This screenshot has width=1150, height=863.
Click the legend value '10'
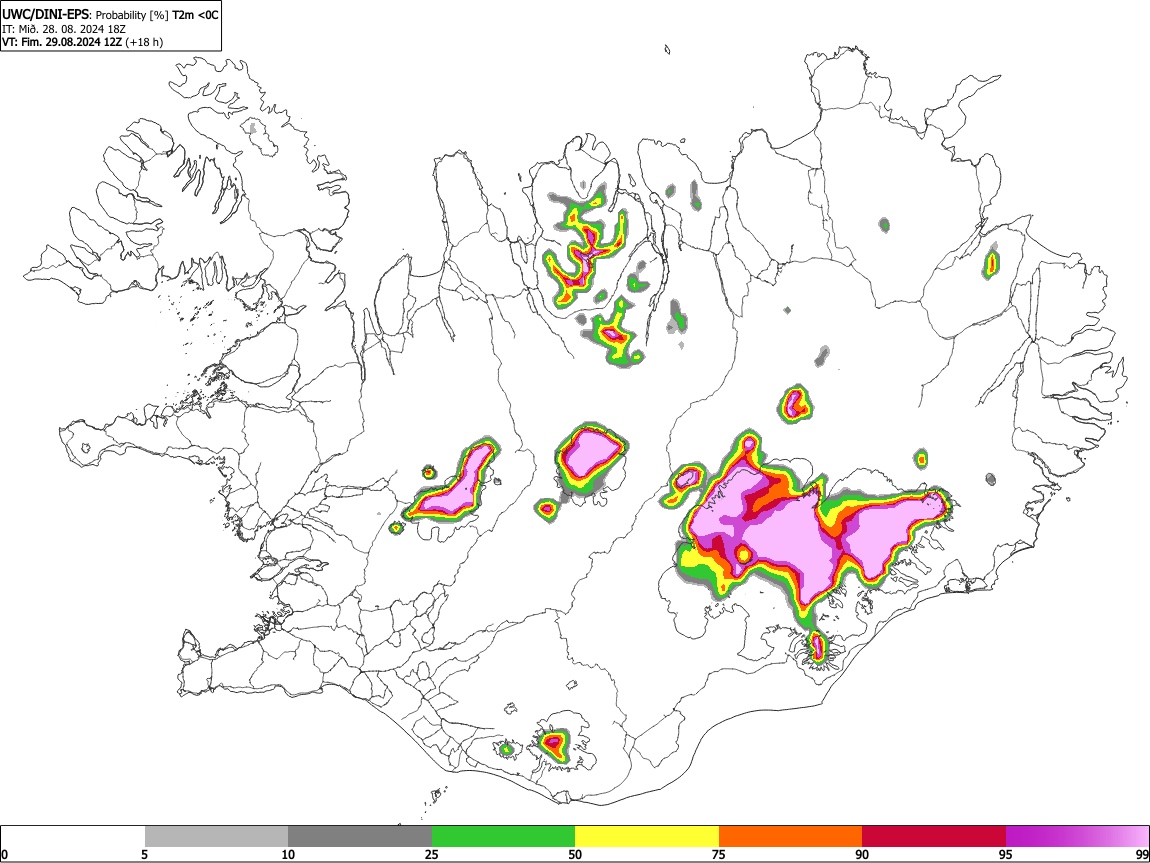(288, 854)
